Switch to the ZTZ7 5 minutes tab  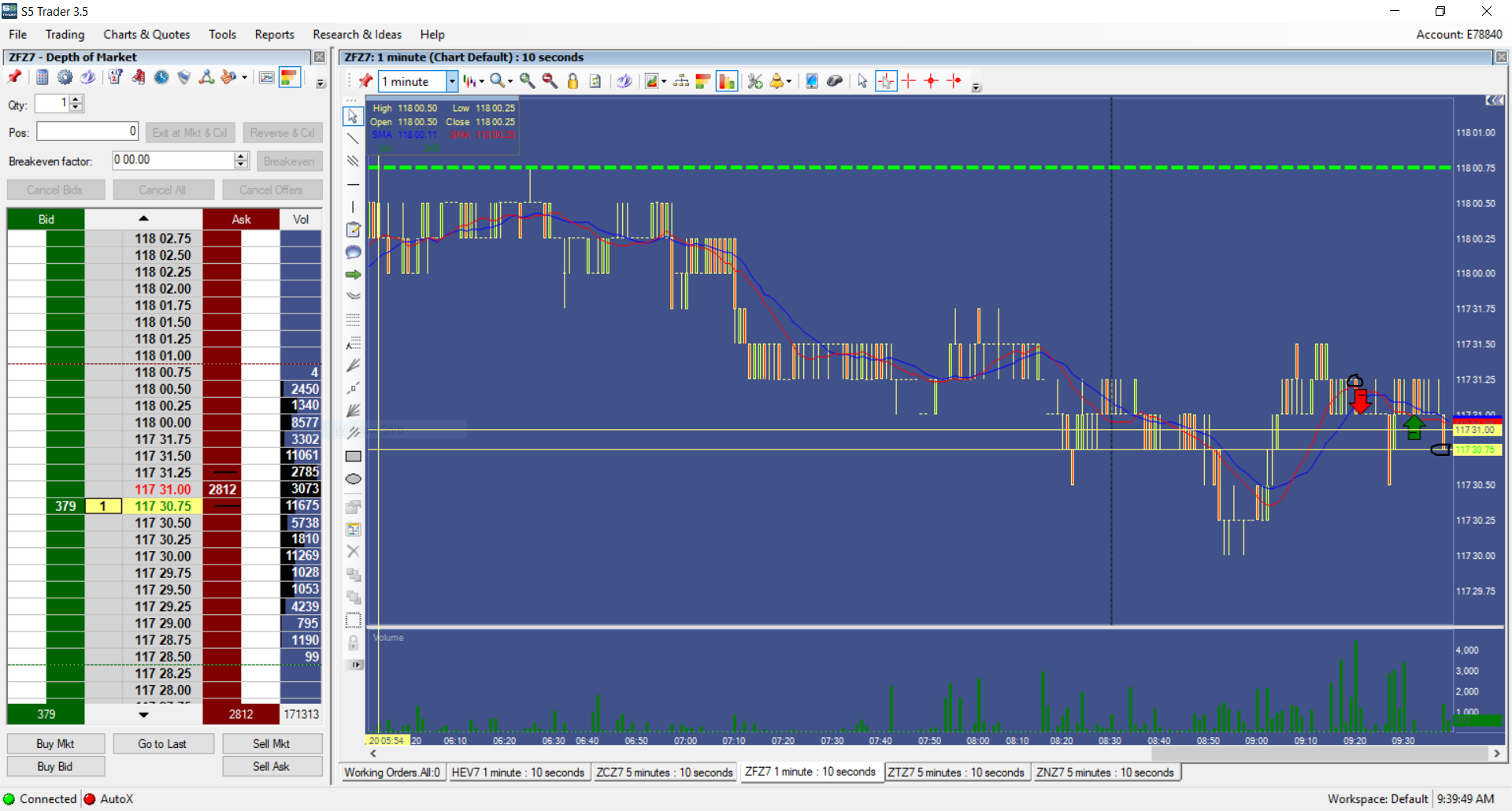[956, 772]
